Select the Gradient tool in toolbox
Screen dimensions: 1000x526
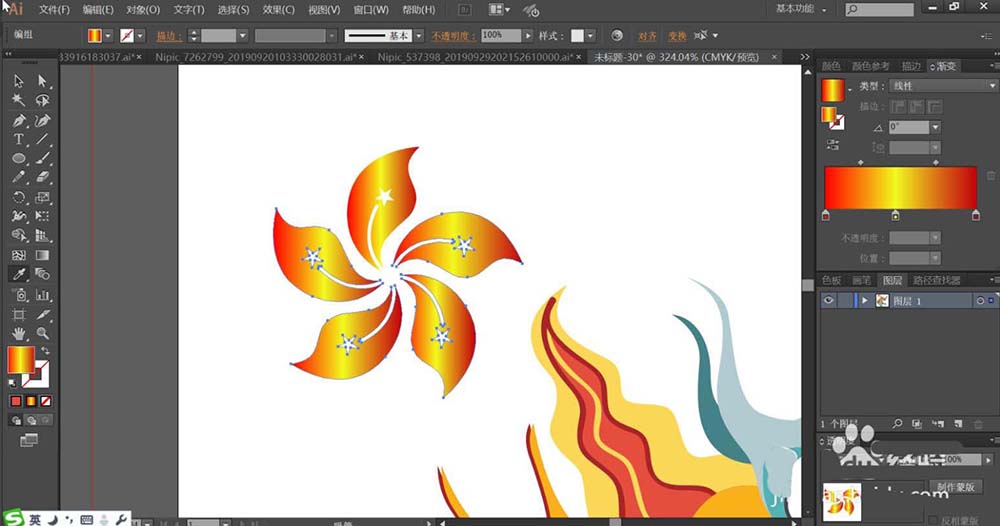(42, 255)
